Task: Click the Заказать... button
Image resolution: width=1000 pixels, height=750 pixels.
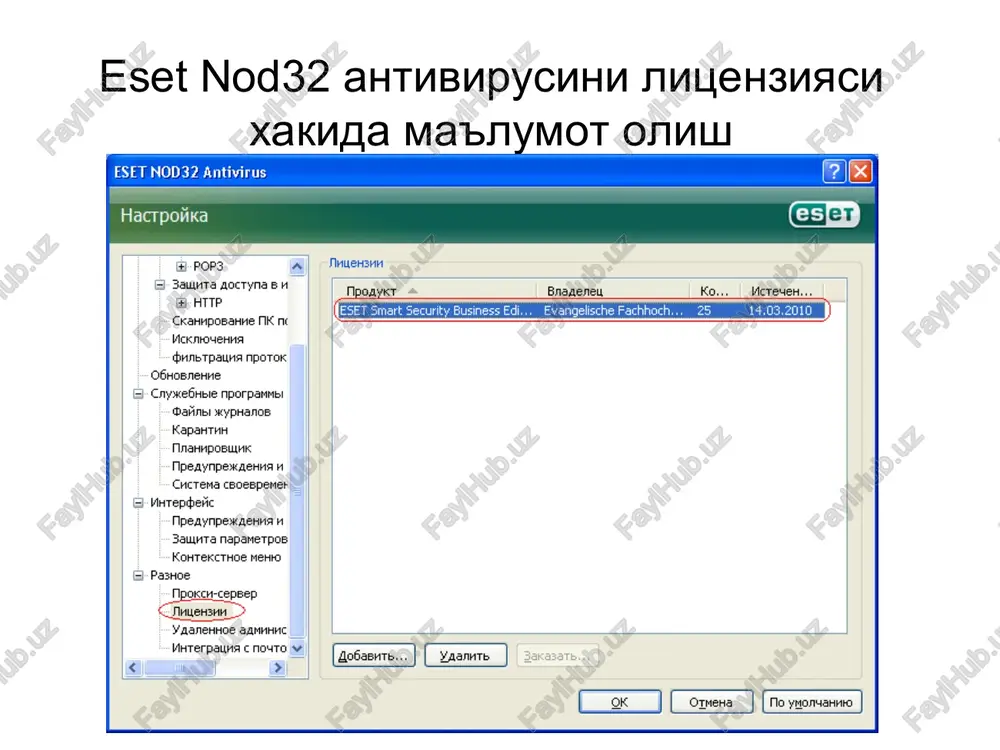Action: click(x=557, y=656)
